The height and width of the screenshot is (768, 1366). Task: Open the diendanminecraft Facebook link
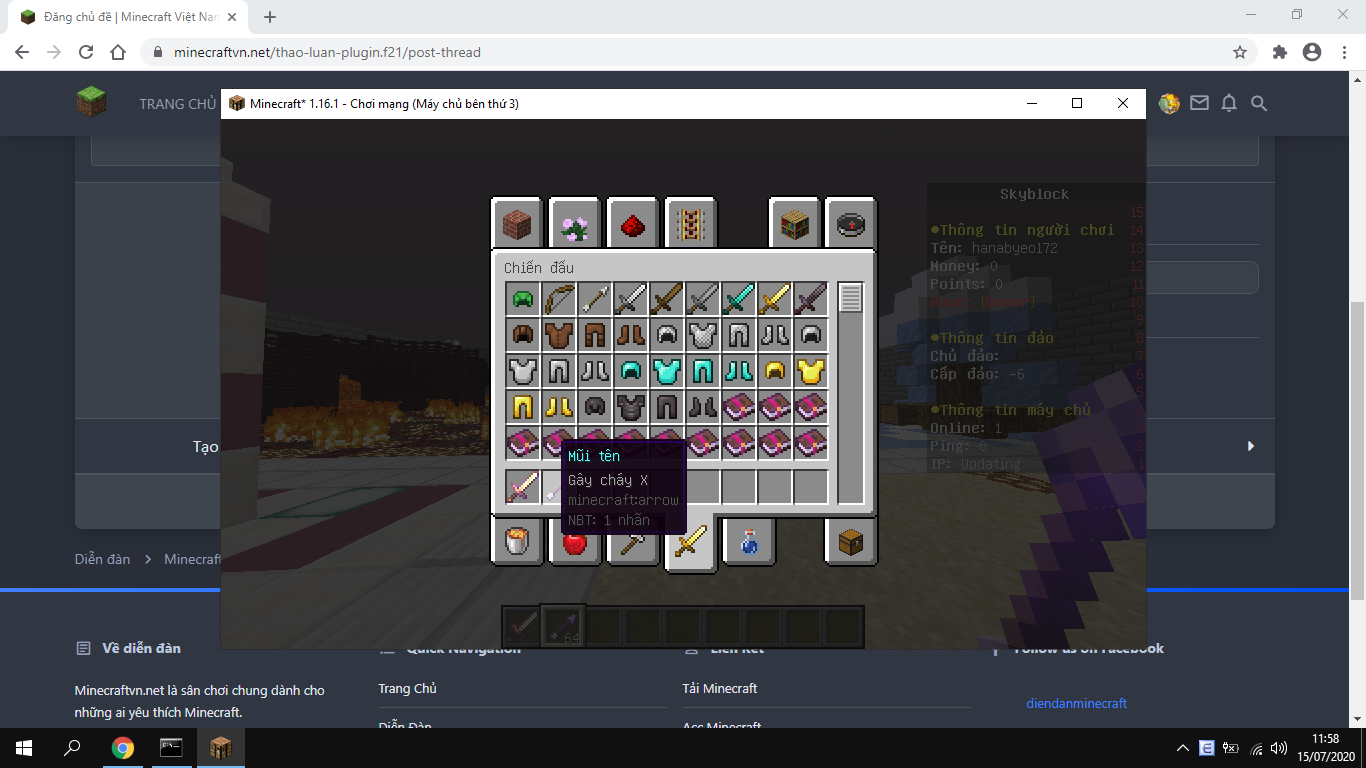pos(1076,703)
